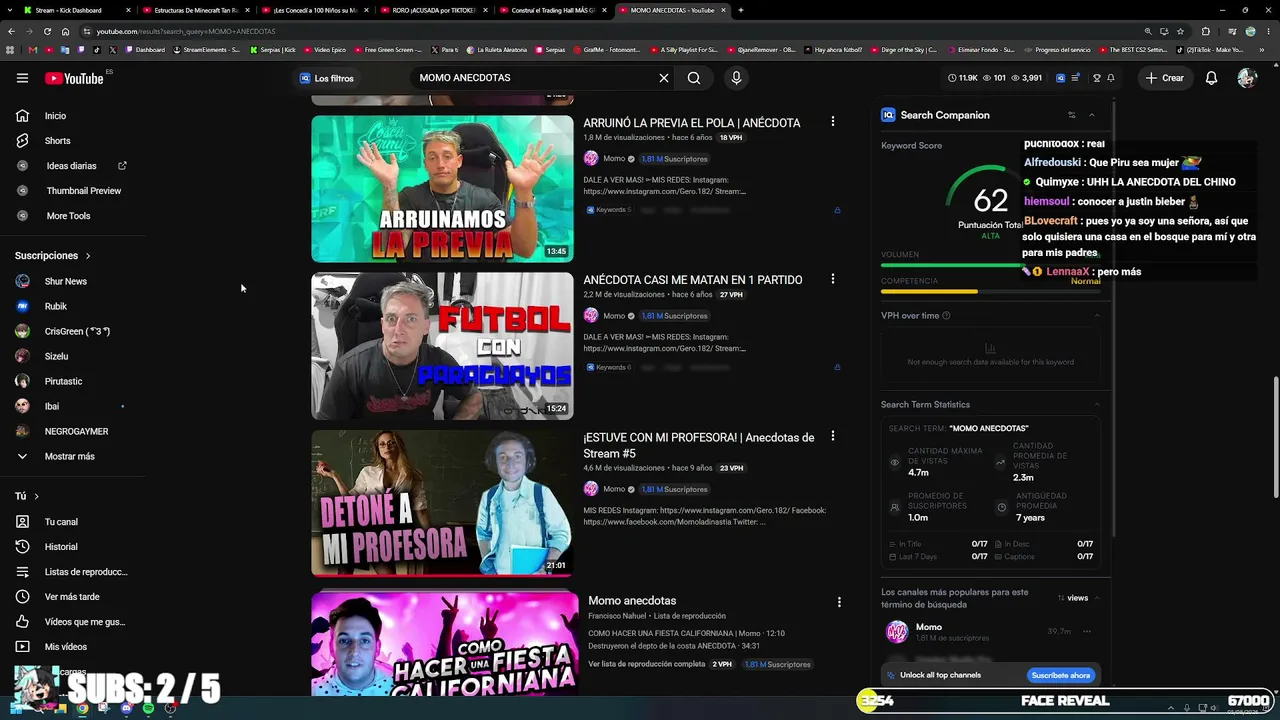This screenshot has width=1280, height=720.
Task: Open Momo channel in popular channels list
Action: (929, 627)
